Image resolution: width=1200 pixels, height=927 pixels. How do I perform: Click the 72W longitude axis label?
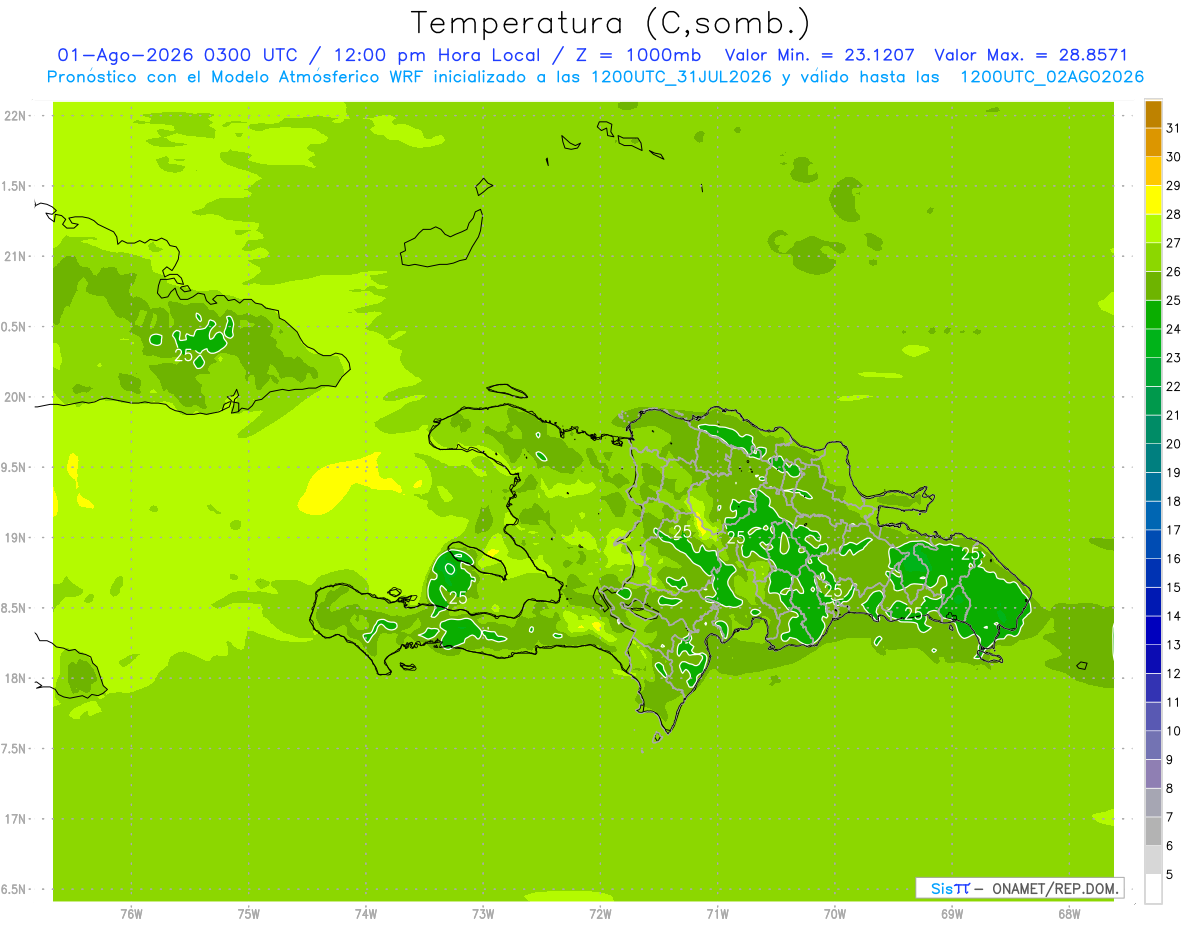(600, 914)
